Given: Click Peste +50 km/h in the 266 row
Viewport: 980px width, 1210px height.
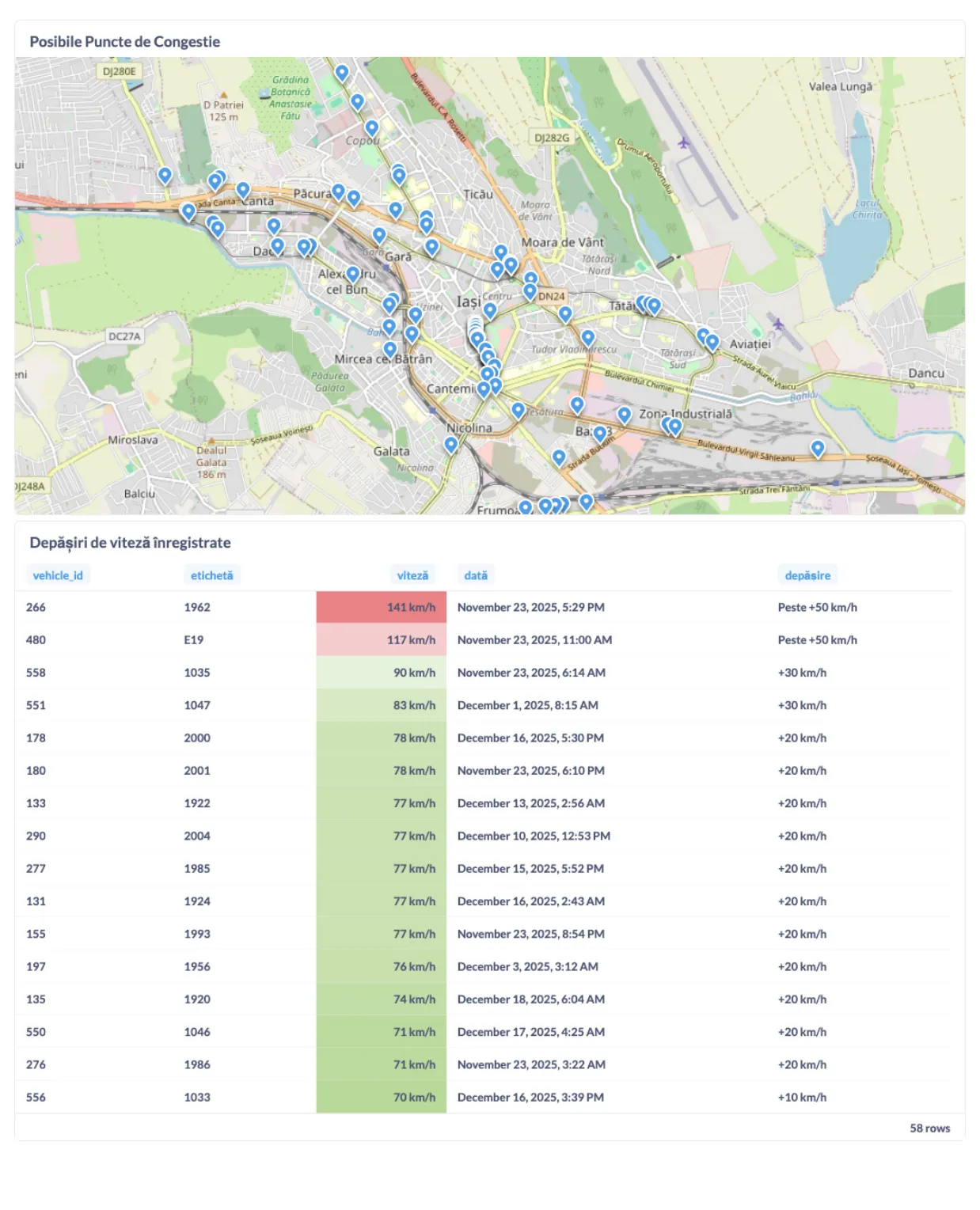Looking at the screenshot, I should pos(818,608).
